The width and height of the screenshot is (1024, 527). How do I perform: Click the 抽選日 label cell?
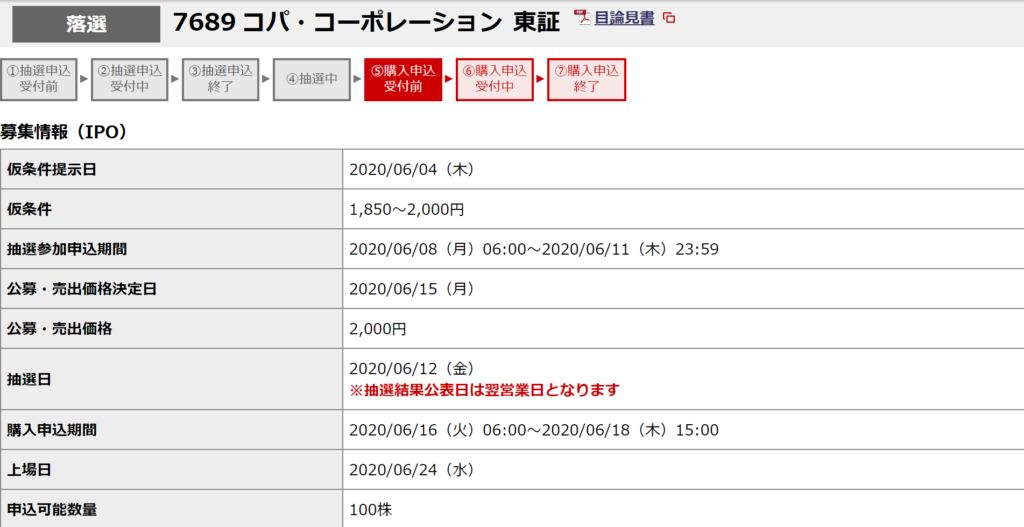[x=171, y=379]
